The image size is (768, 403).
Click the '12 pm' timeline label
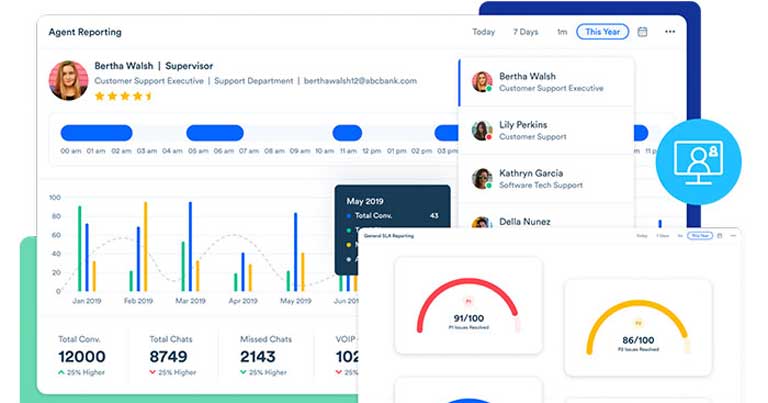pyautogui.click(x=372, y=151)
